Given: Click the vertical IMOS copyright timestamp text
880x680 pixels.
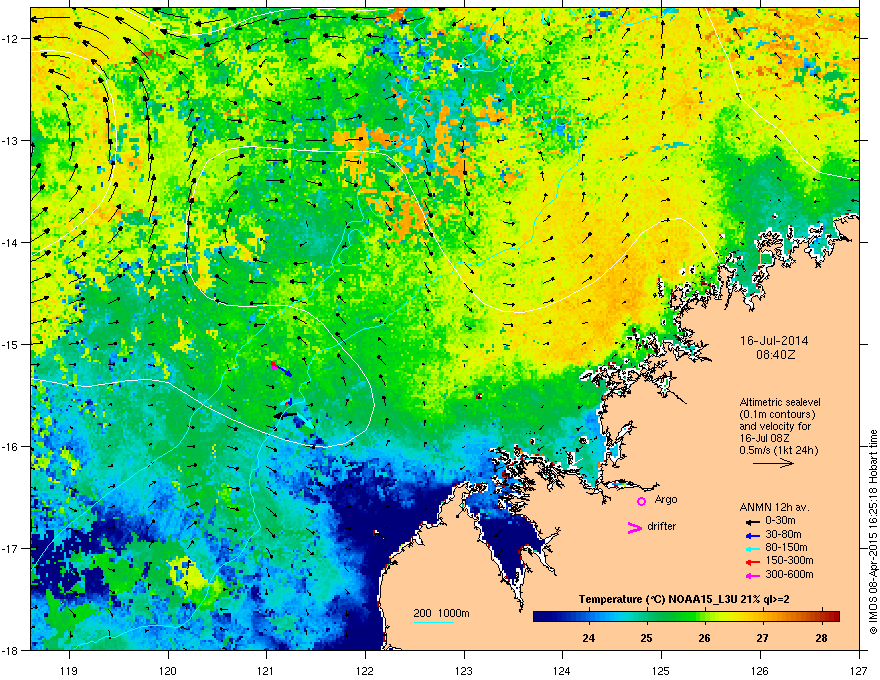Looking at the screenshot, I should pyautogui.click(x=873, y=532).
